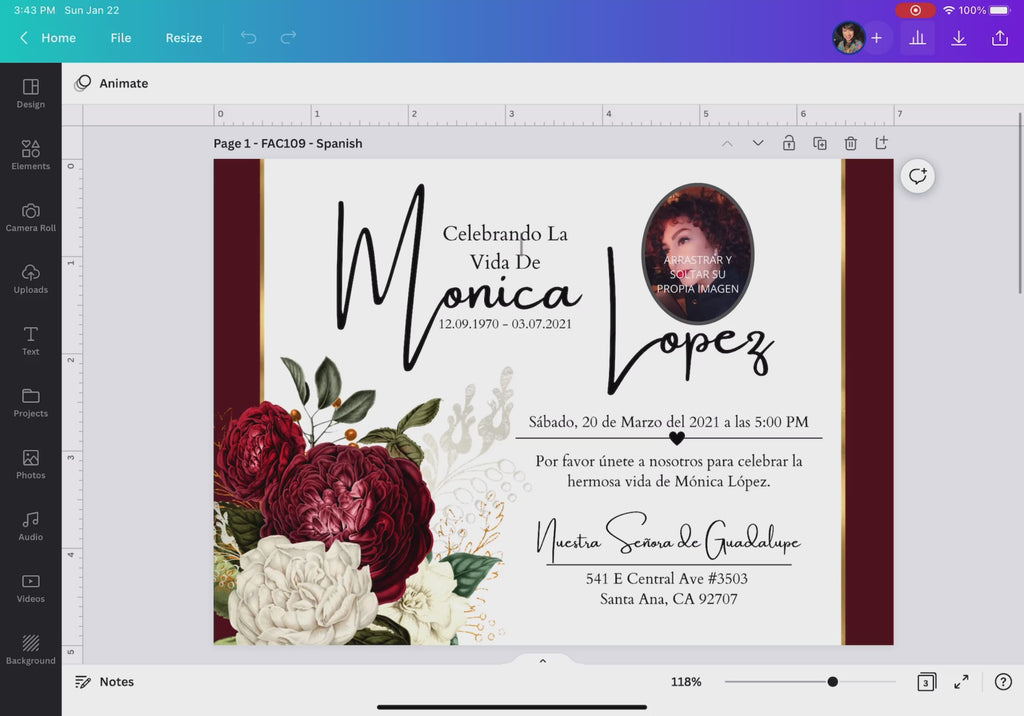
Task: Open the File menu
Action: 121,38
